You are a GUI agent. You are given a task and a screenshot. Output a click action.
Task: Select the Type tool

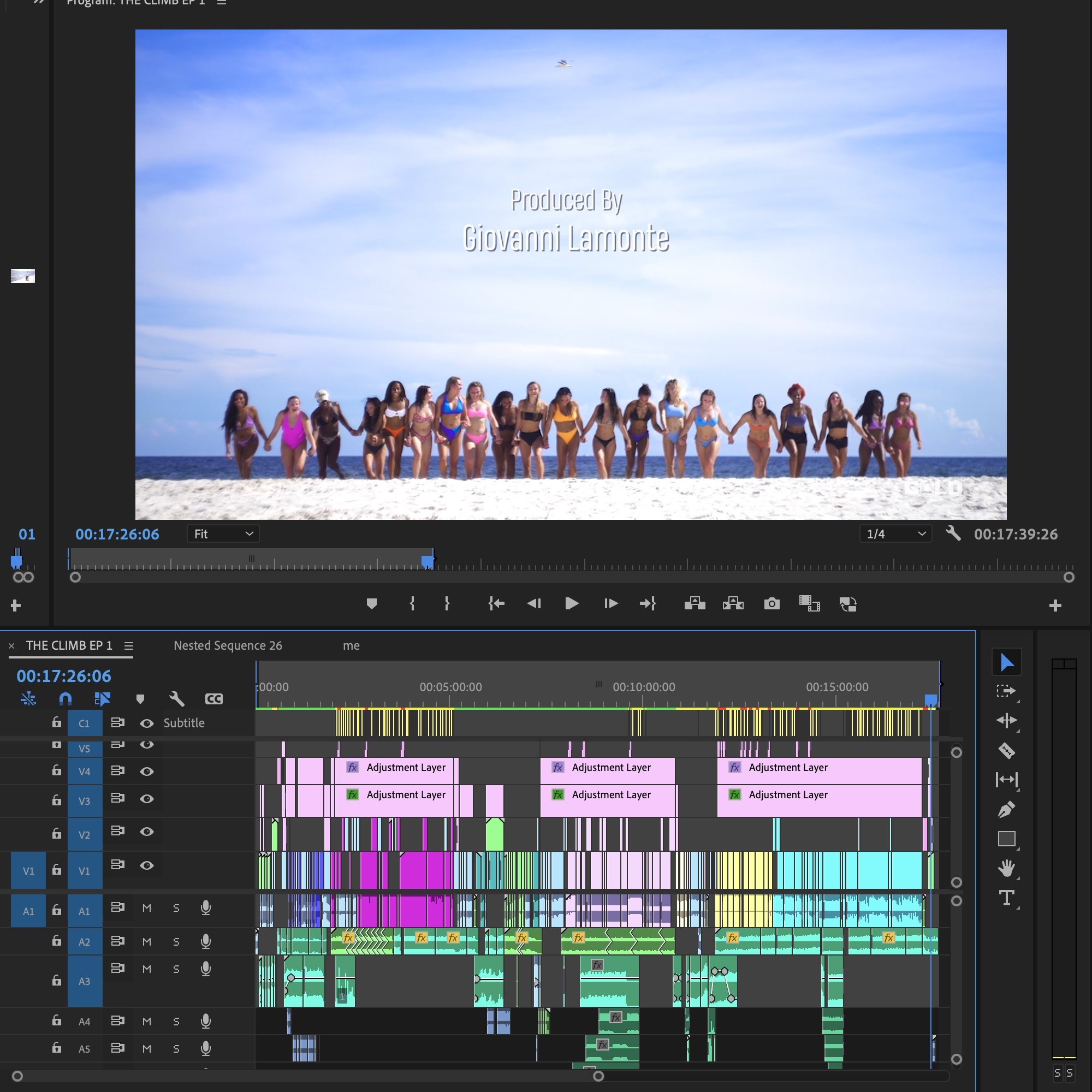[1006, 898]
